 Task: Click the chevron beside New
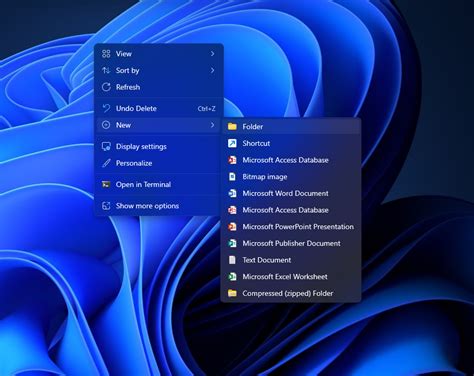point(212,125)
